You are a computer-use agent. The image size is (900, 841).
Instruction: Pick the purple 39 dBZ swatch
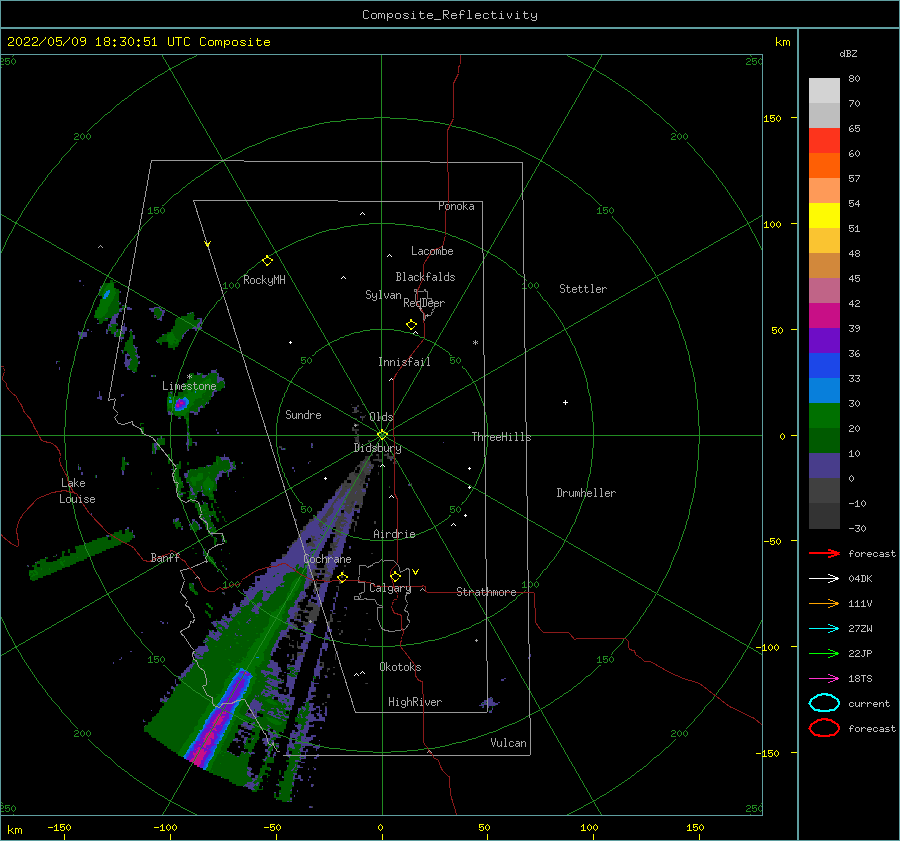click(824, 340)
